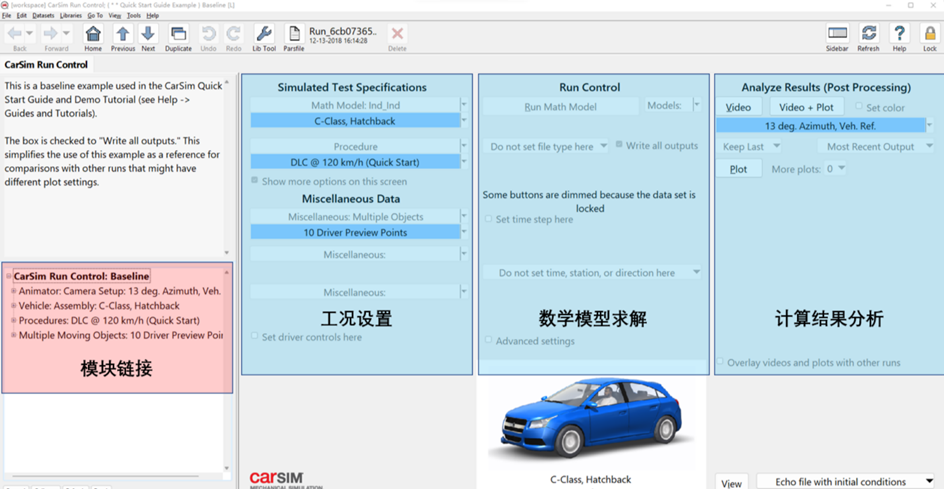Click Run Math Model button
This screenshot has height=489, width=944.
(560, 107)
